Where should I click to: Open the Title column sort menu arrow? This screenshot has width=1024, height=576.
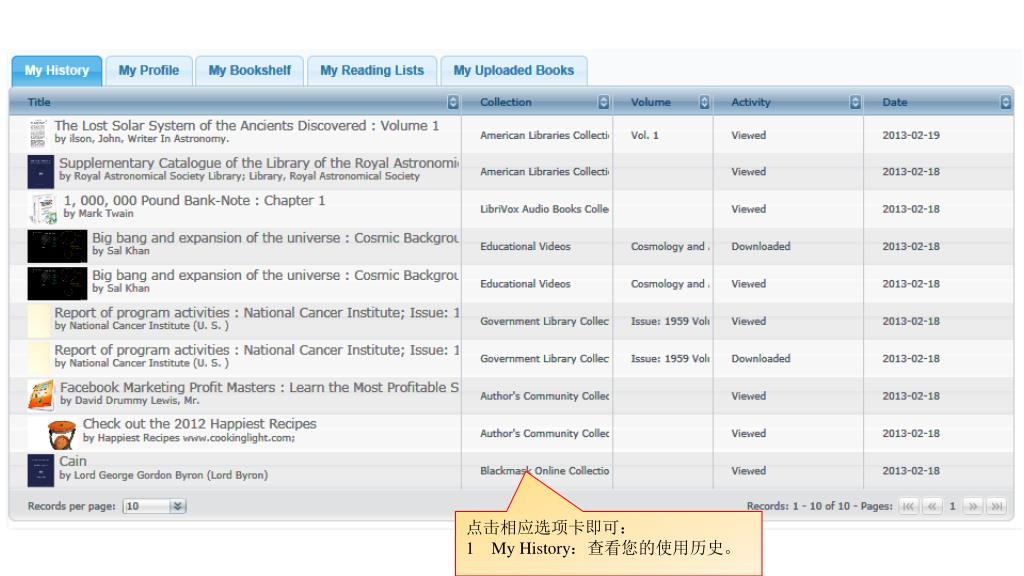[453, 102]
